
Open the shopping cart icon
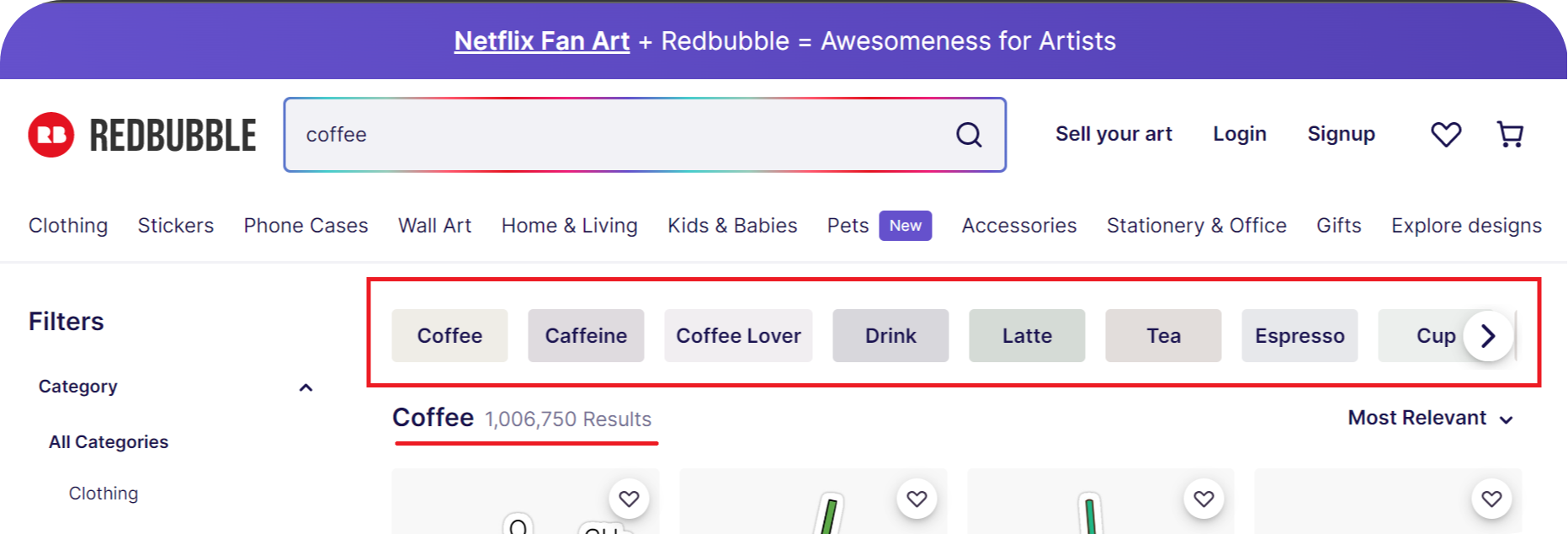[x=1509, y=134]
